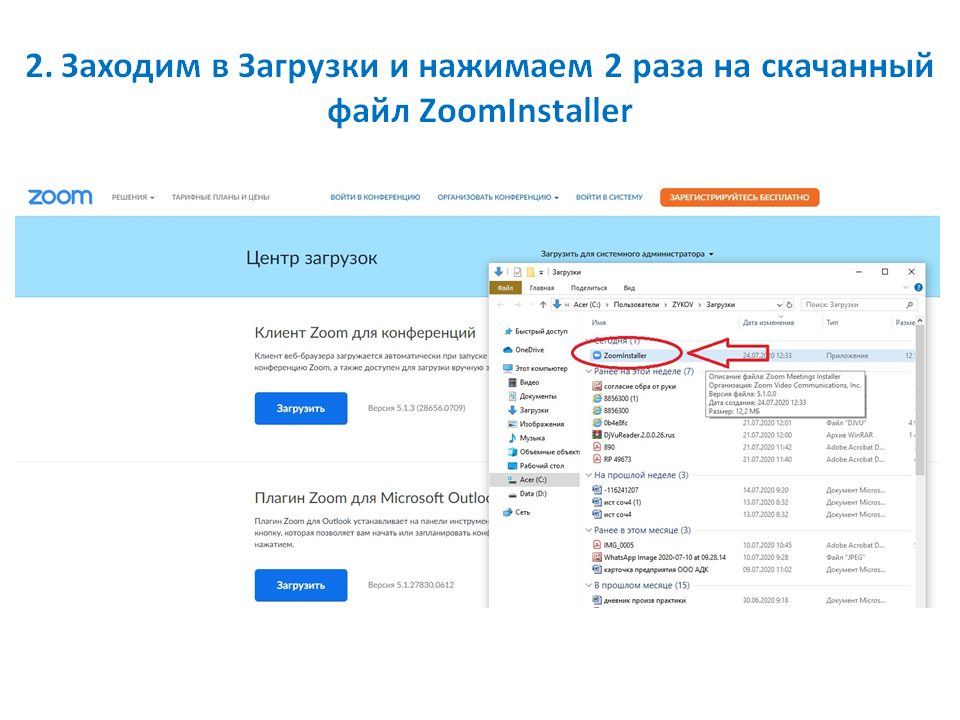Viewport: 960px width, 720px height.
Task: Select the DjVuReader.2.0.0.26.rus archive
Action: (597, 434)
